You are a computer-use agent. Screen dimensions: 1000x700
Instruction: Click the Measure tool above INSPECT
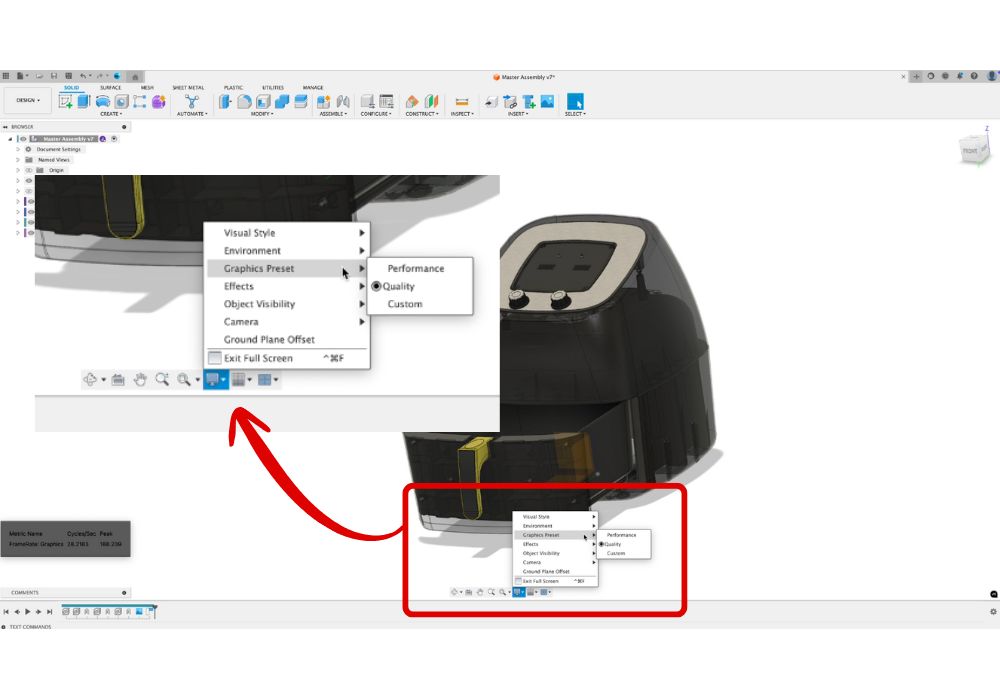point(461,101)
